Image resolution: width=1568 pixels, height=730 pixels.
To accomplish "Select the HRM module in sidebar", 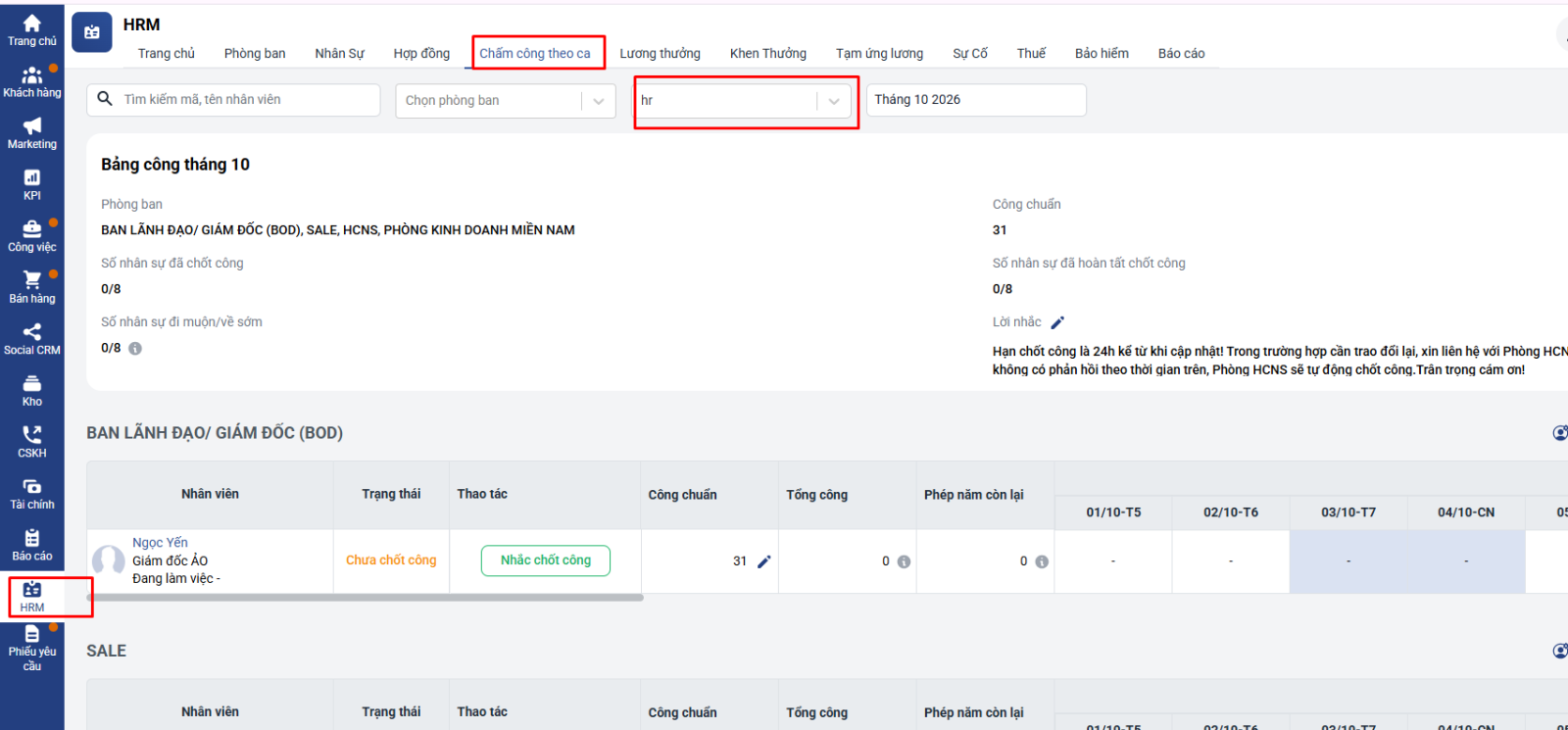I will (32, 597).
